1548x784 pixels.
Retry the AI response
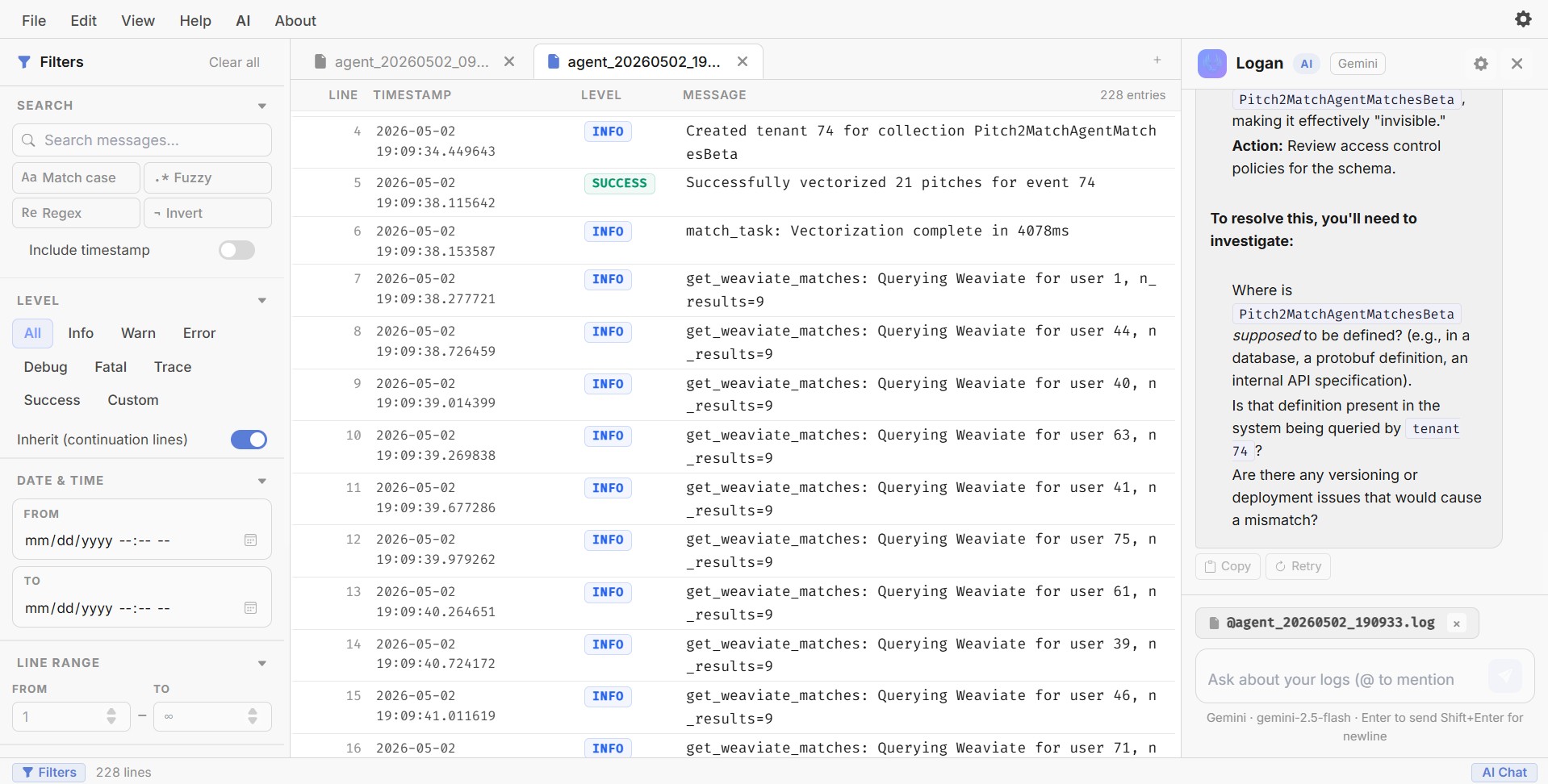1298,566
